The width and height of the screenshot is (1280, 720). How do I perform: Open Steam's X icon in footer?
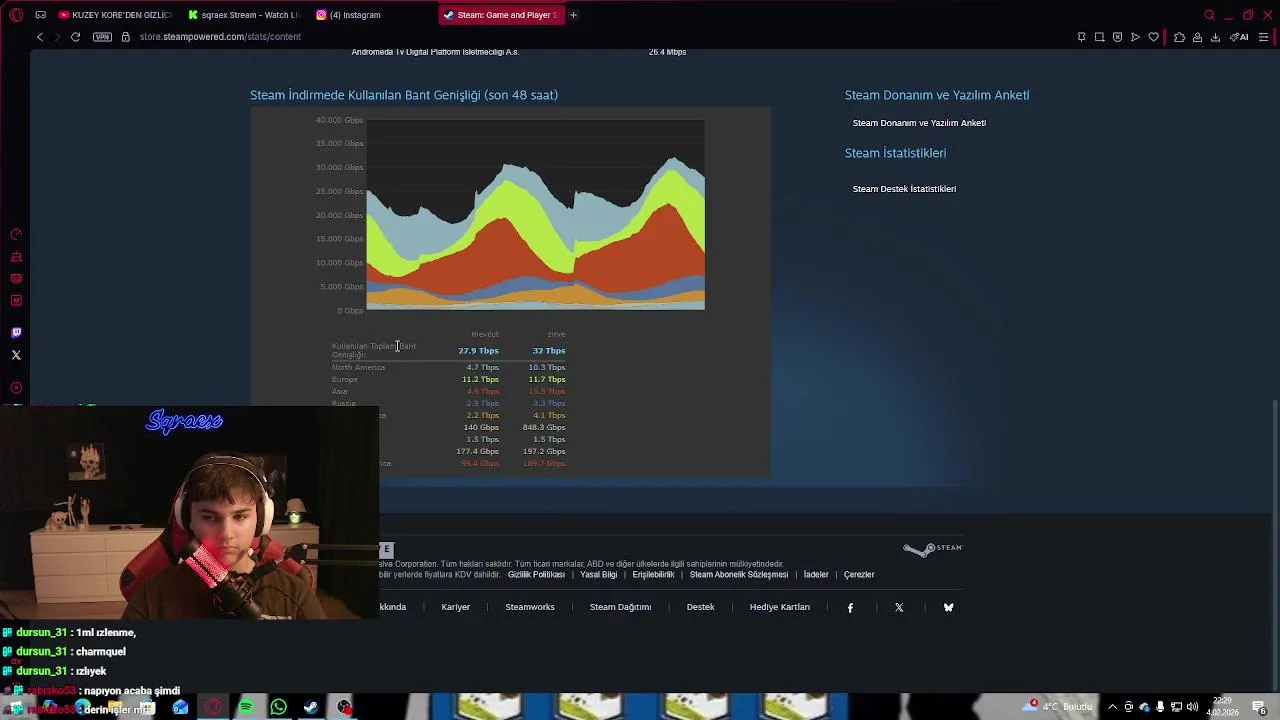(899, 607)
